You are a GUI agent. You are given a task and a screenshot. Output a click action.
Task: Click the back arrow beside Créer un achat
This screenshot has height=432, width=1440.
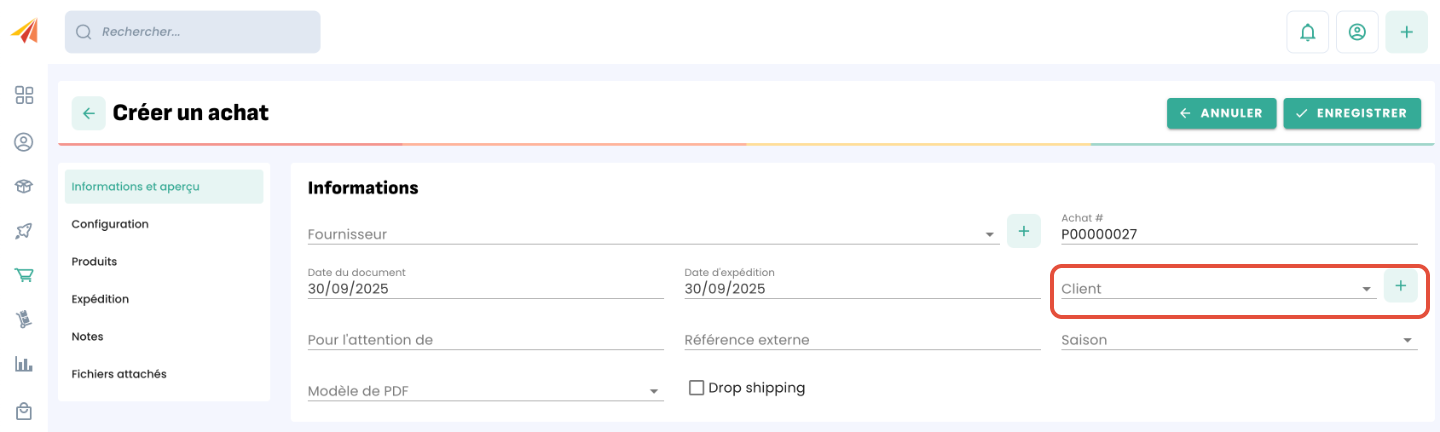click(x=89, y=113)
